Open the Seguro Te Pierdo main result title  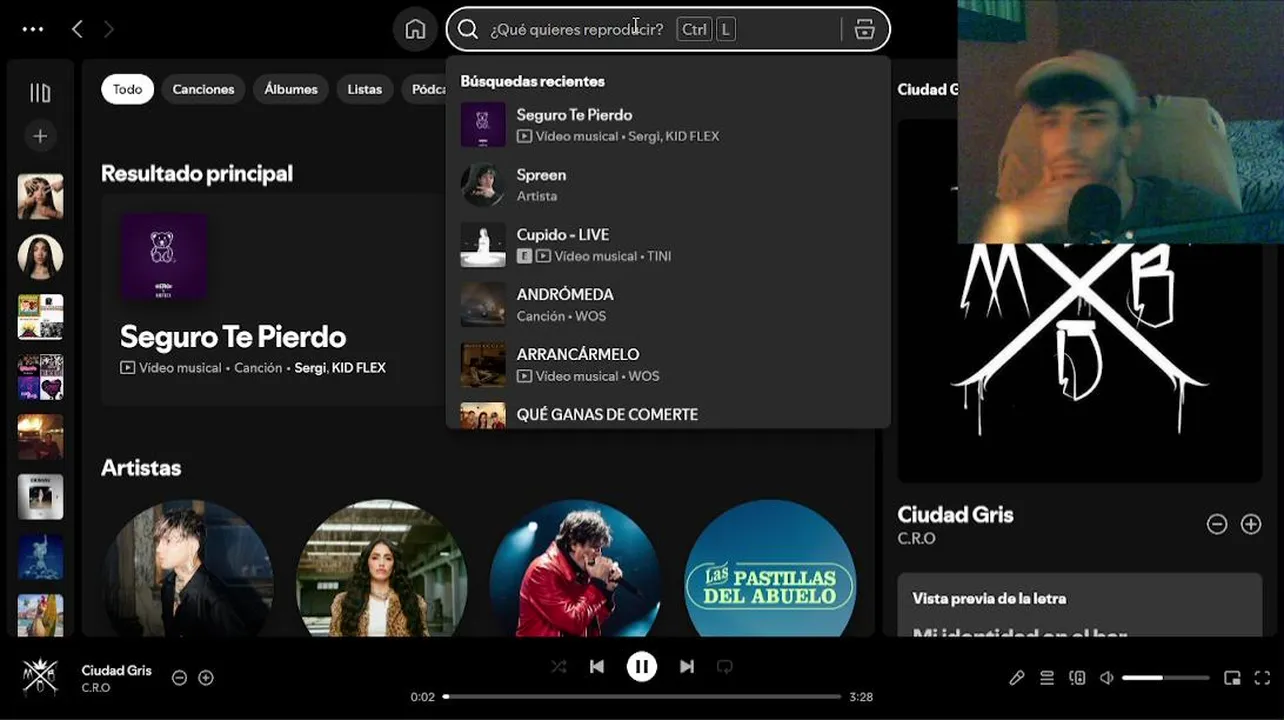tap(233, 336)
